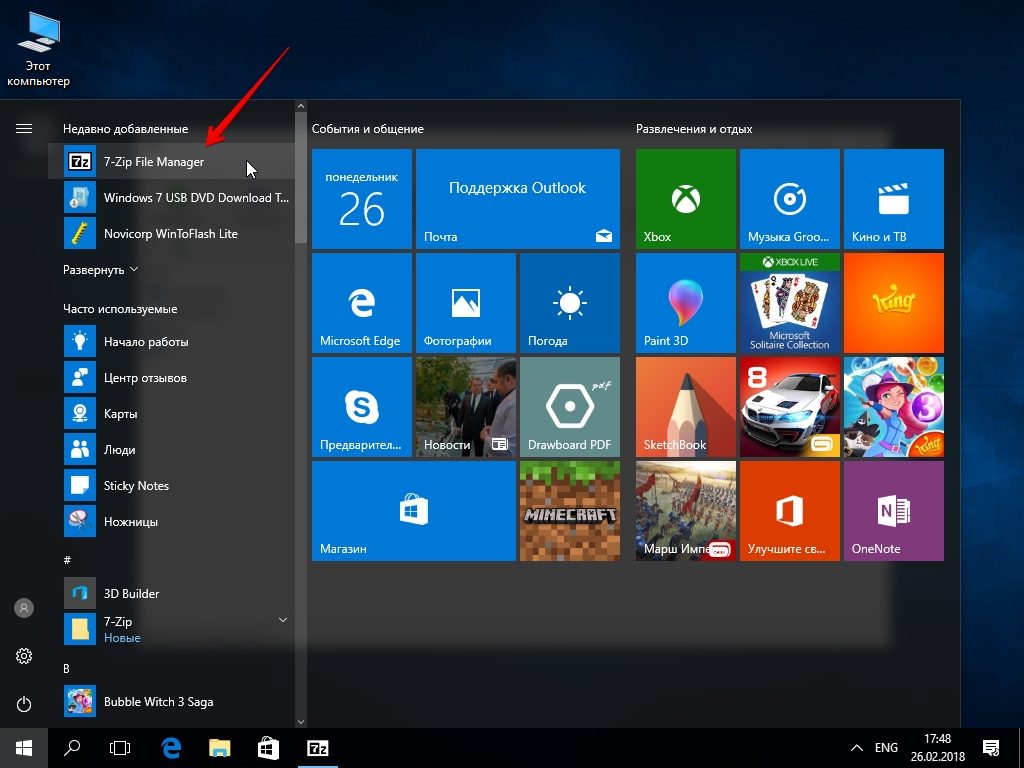The image size is (1024, 768).
Task: Open Microsoft Solitaire Collection tile
Action: click(790, 303)
